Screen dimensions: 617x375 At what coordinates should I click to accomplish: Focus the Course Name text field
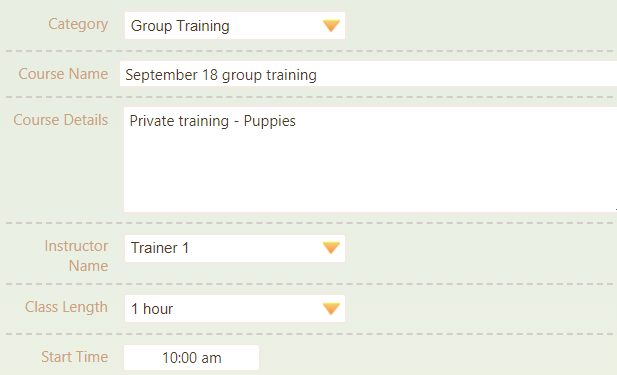coord(368,74)
